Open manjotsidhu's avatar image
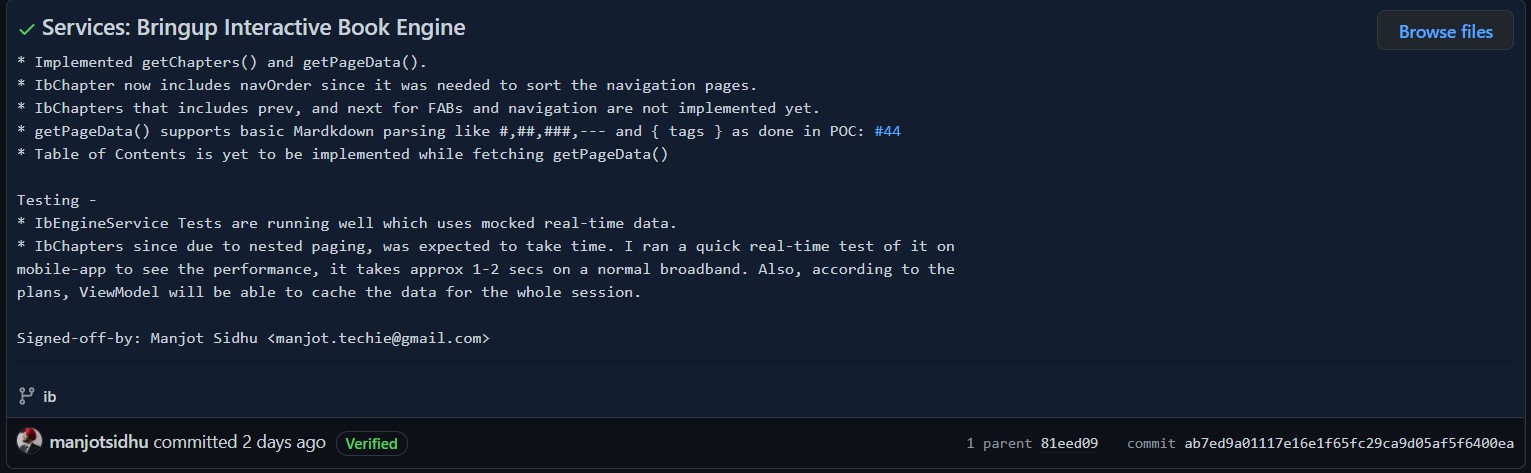The image size is (1531, 473). [30, 441]
